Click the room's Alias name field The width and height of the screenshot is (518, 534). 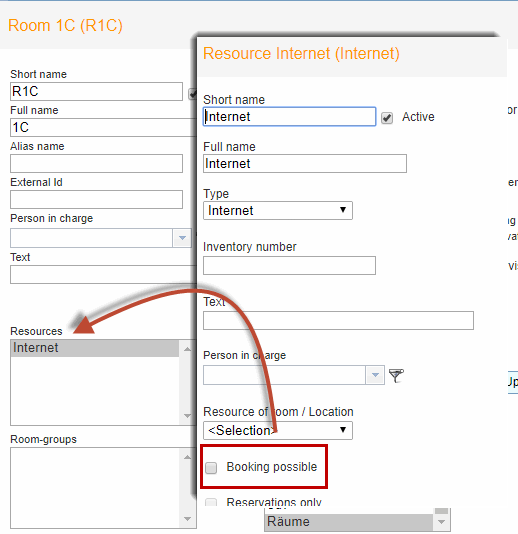96,163
